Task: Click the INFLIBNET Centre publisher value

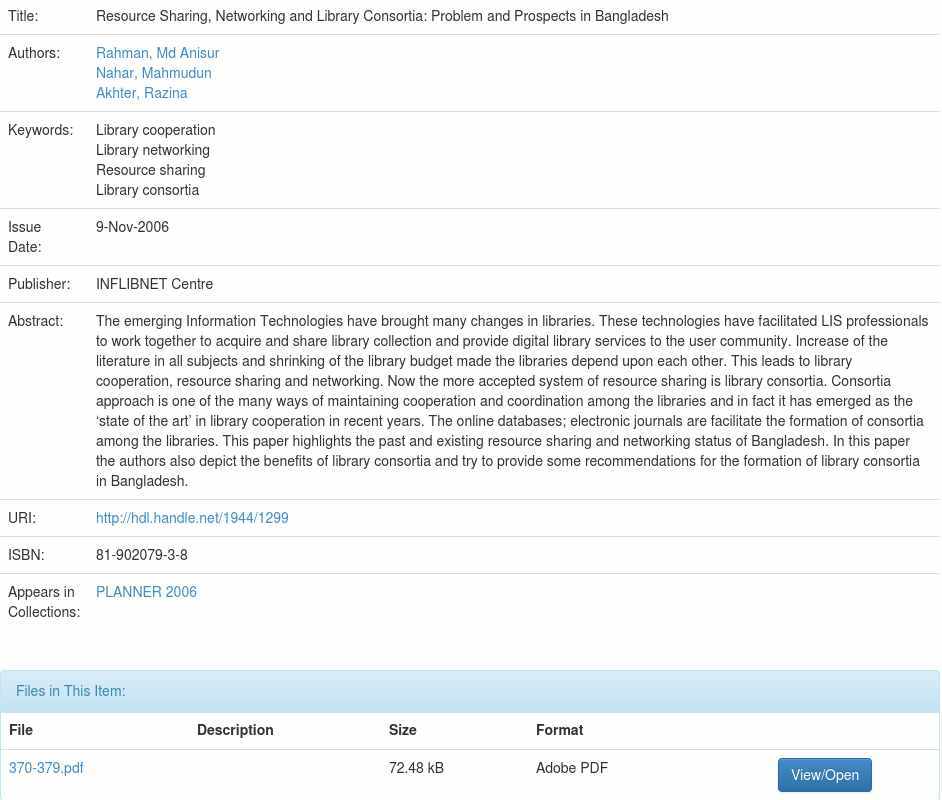Action: click(154, 284)
